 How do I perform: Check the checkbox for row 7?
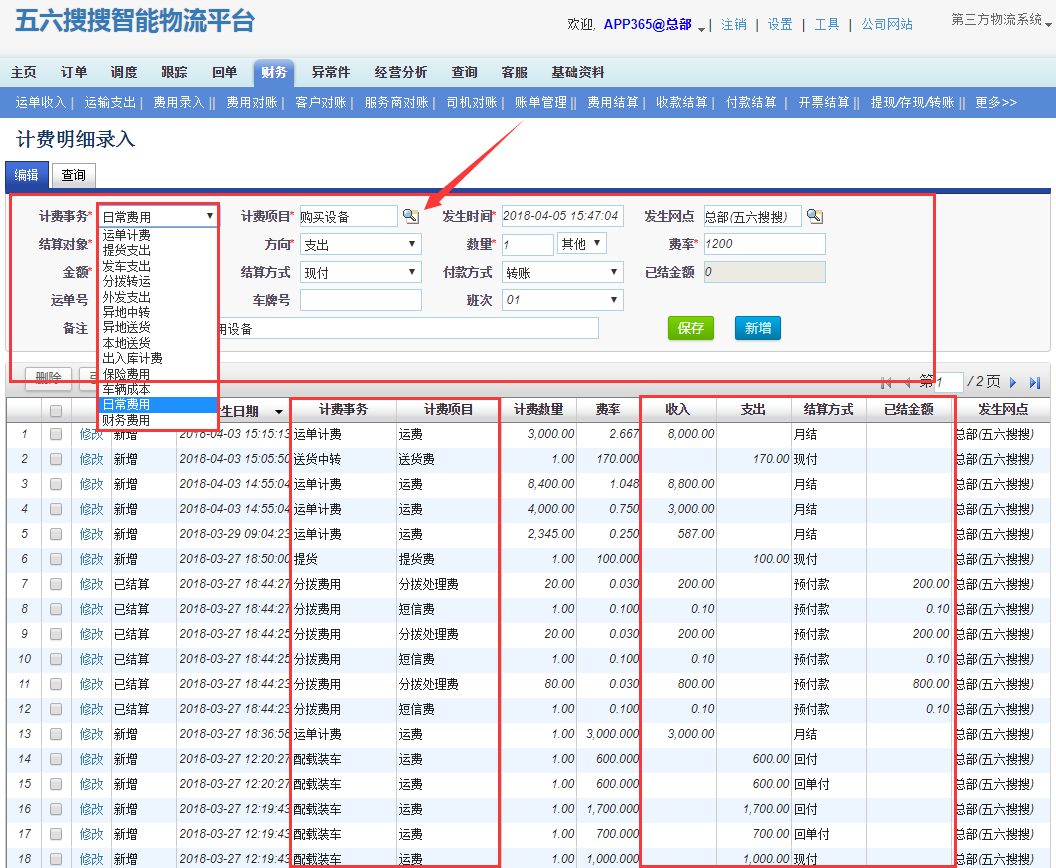point(56,584)
